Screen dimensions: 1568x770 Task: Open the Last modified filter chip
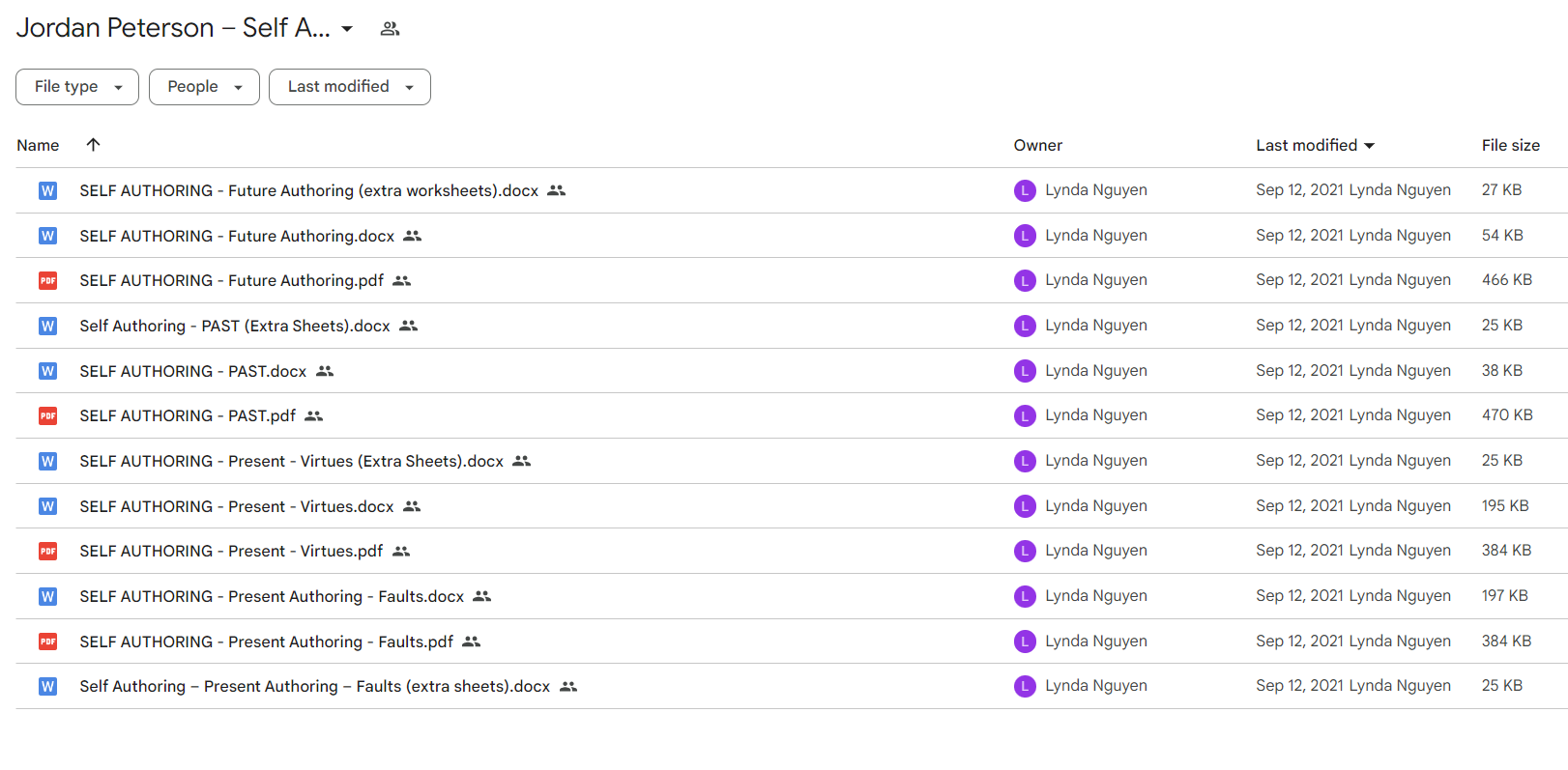click(350, 87)
